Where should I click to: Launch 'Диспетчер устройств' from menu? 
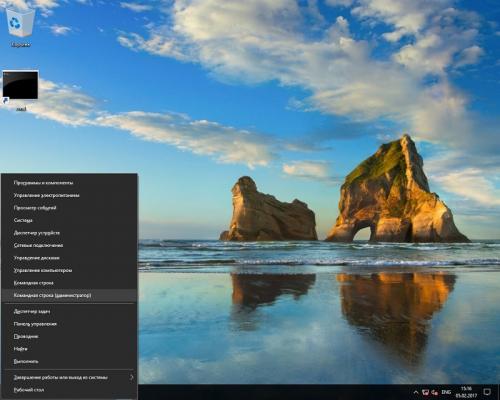69,233
